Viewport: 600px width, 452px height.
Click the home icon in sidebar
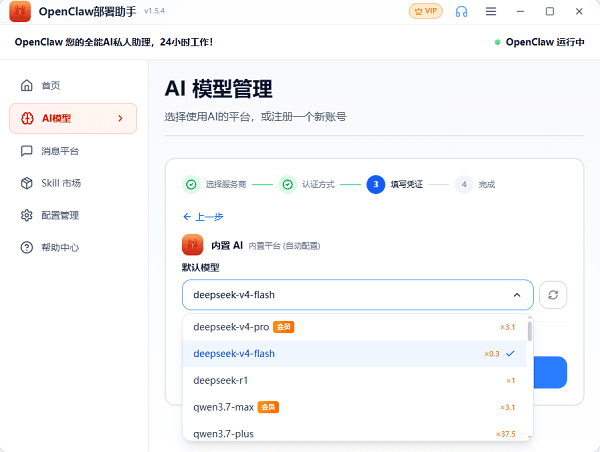coord(26,85)
